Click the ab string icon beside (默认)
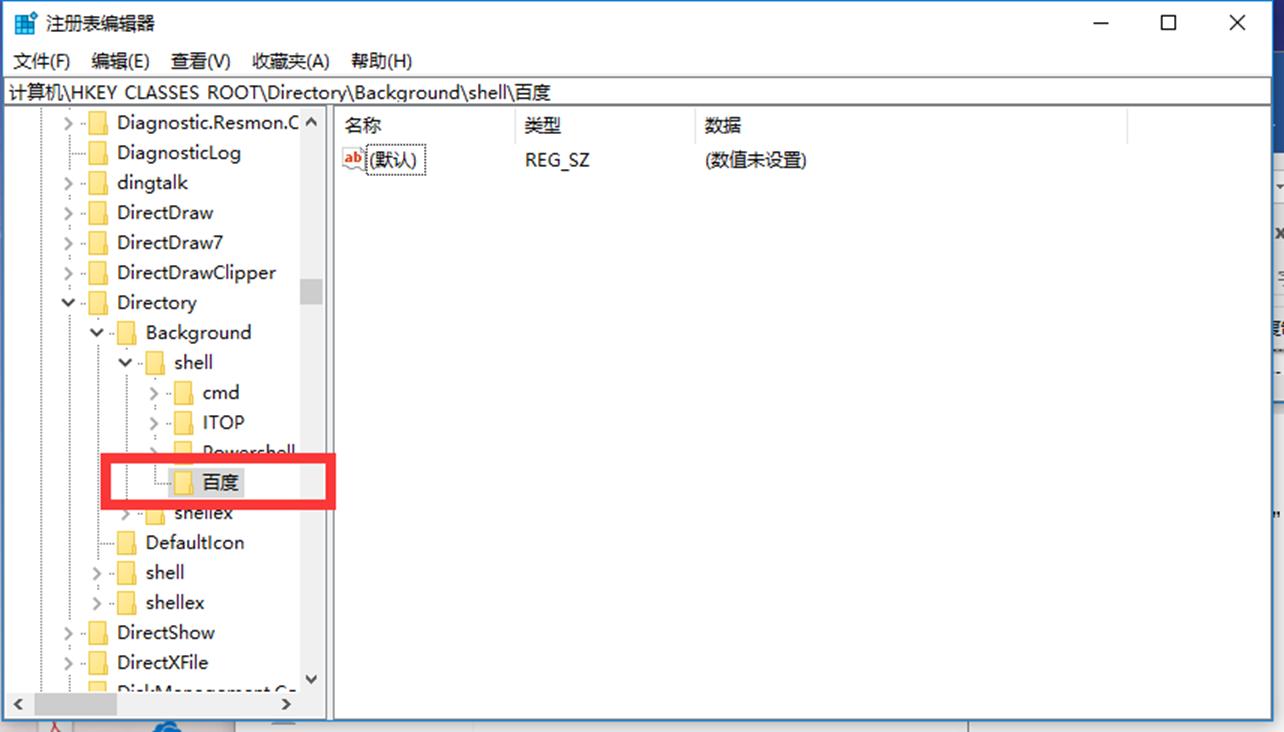Screen dimensions: 1284x732 (x=352, y=158)
